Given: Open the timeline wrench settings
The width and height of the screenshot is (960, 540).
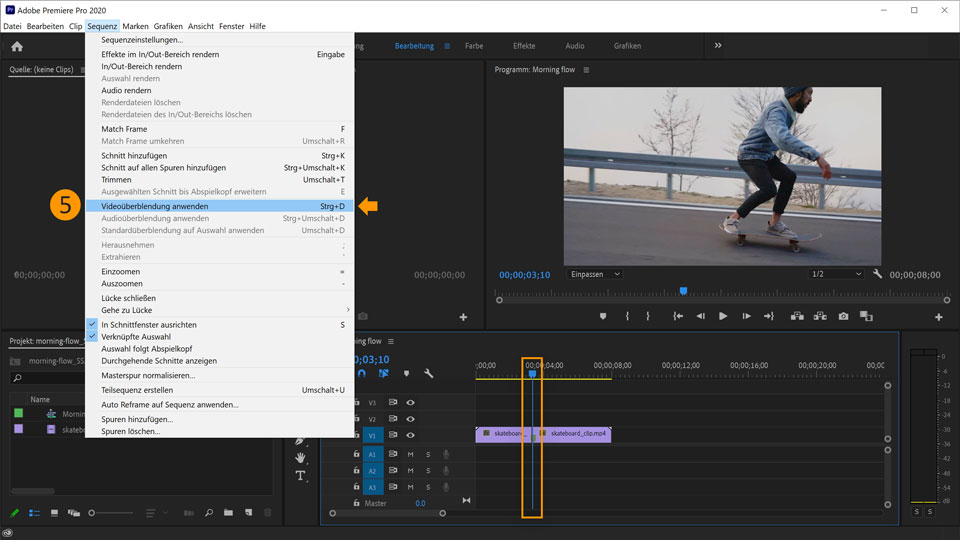Looking at the screenshot, I should (428, 373).
